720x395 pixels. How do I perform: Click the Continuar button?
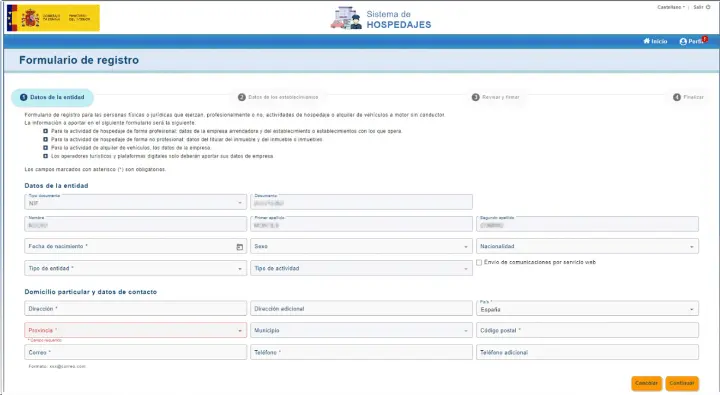coord(682,383)
